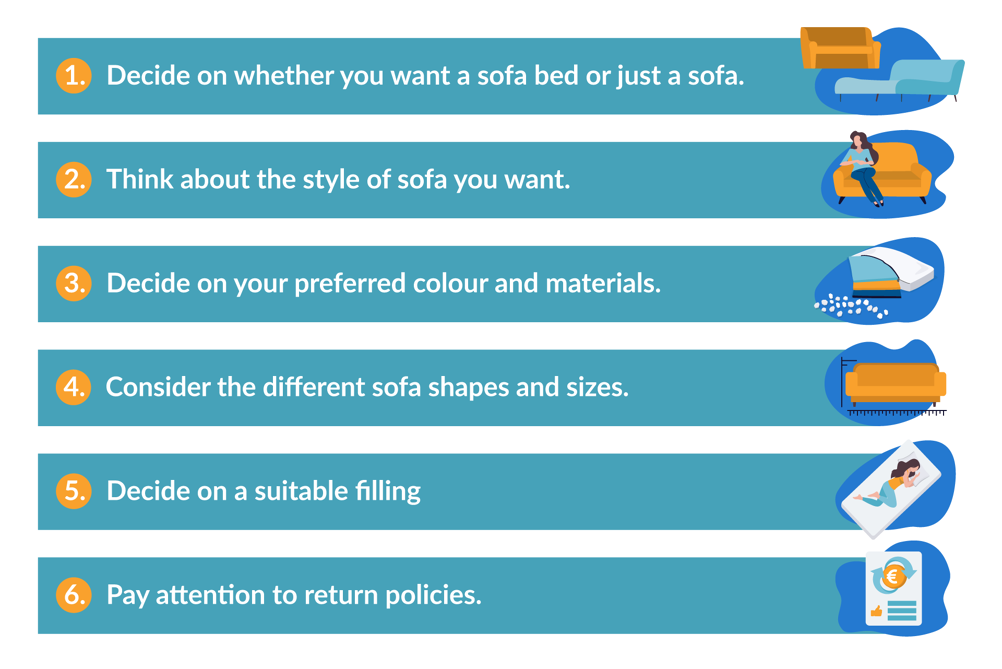Click the euro coin refund icon
The image size is (1002, 669).
click(x=894, y=575)
